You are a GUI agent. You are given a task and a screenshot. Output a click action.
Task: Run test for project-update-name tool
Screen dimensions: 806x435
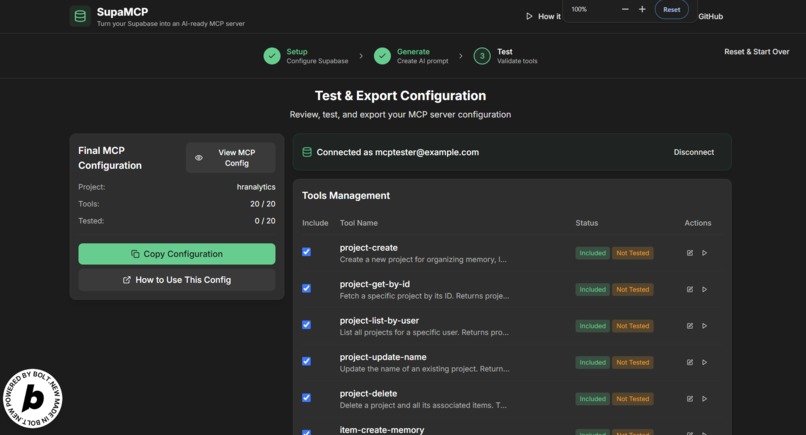pyautogui.click(x=704, y=362)
